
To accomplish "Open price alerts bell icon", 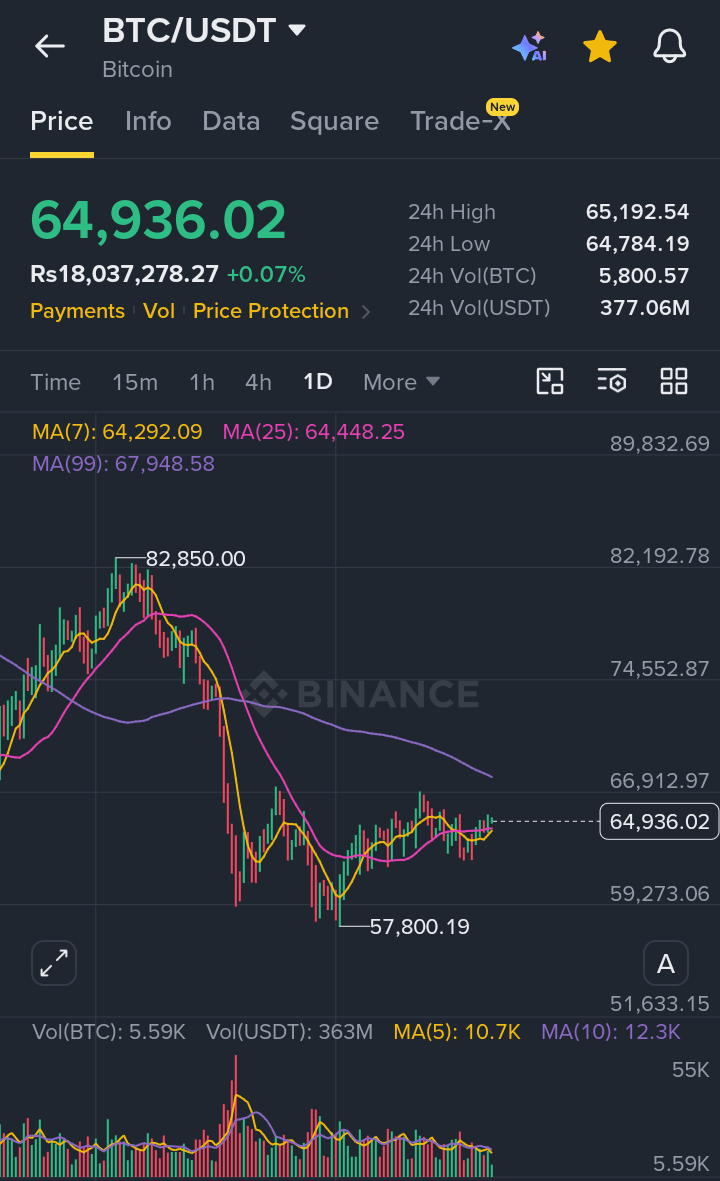I will [x=669, y=46].
